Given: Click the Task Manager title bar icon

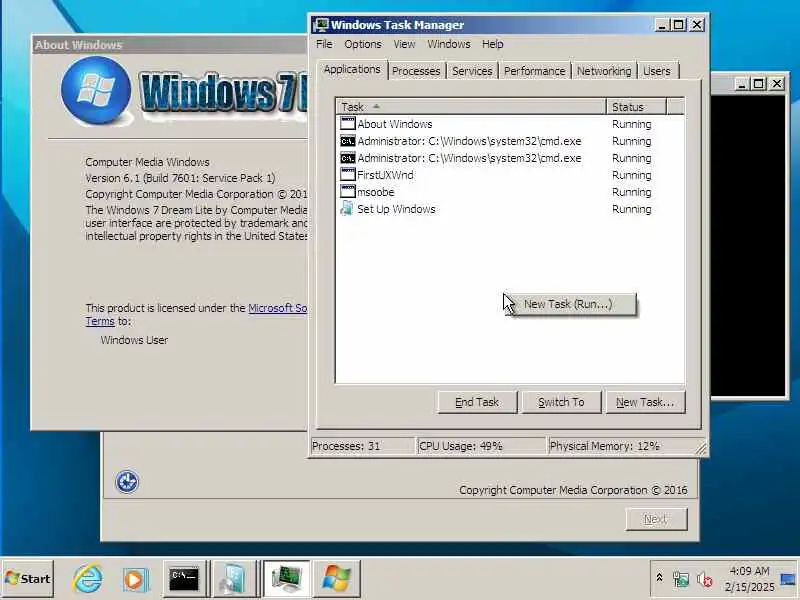Looking at the screenshot, I should click(x=321, y=24).
